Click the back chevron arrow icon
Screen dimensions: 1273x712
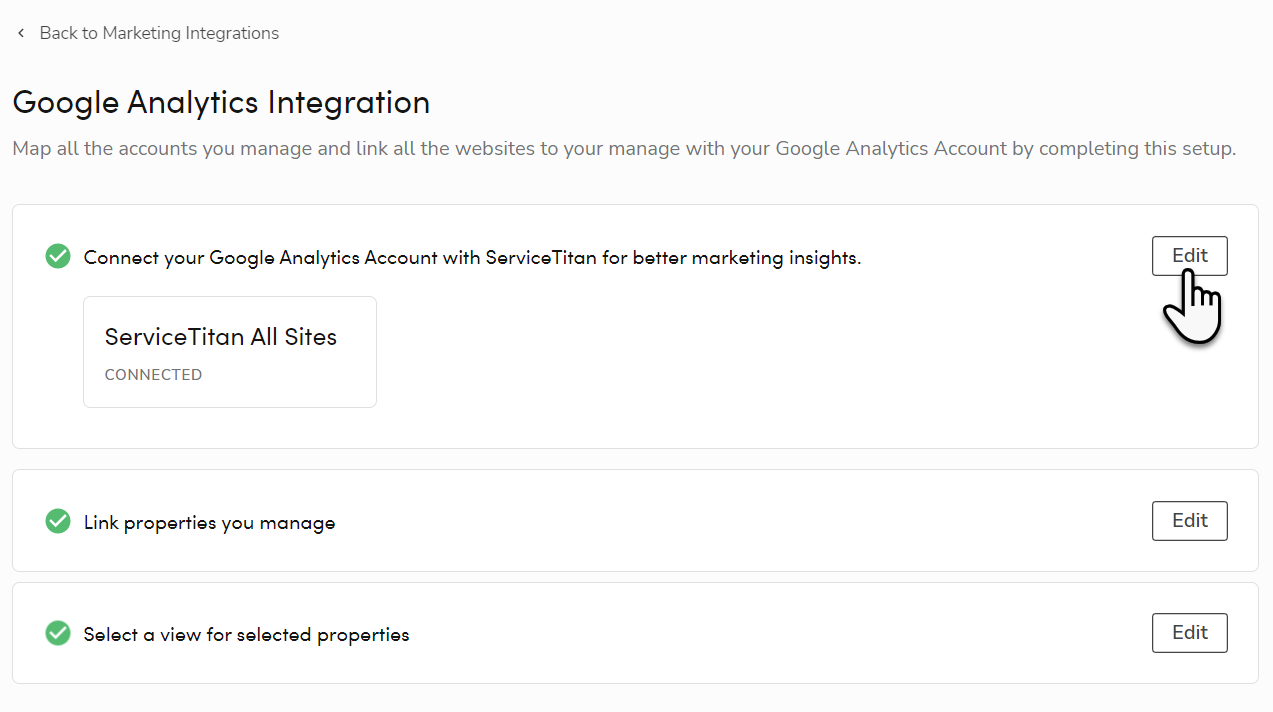click(21, 34)
